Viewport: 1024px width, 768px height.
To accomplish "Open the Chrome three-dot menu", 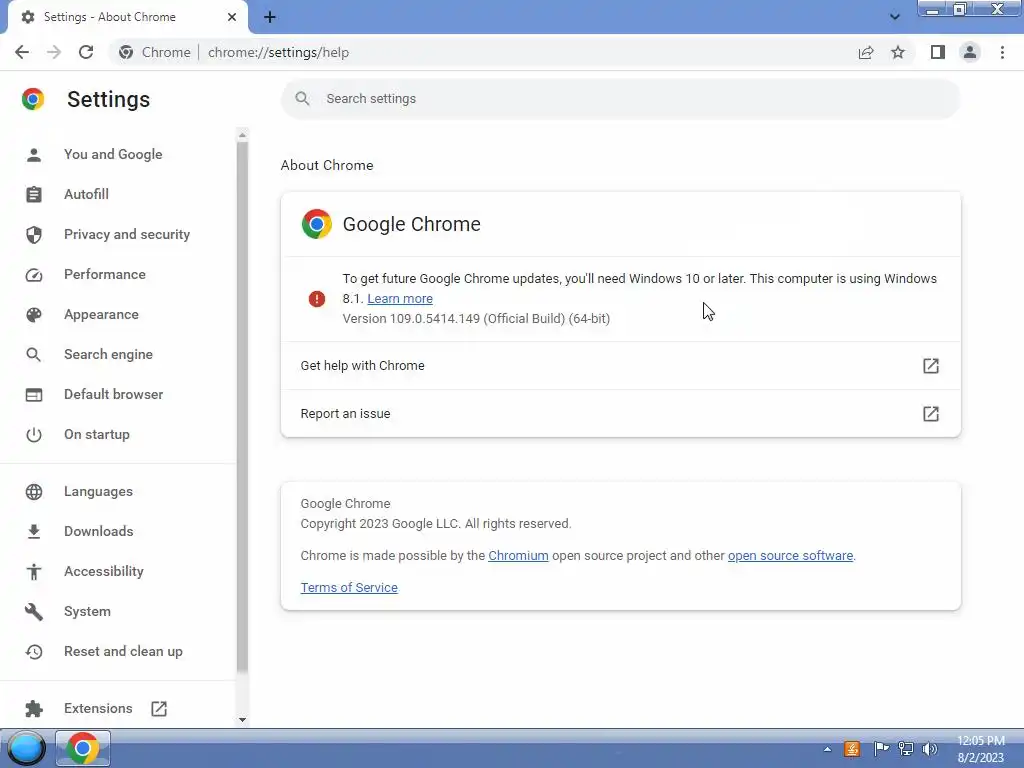I will coord(1002,52).
